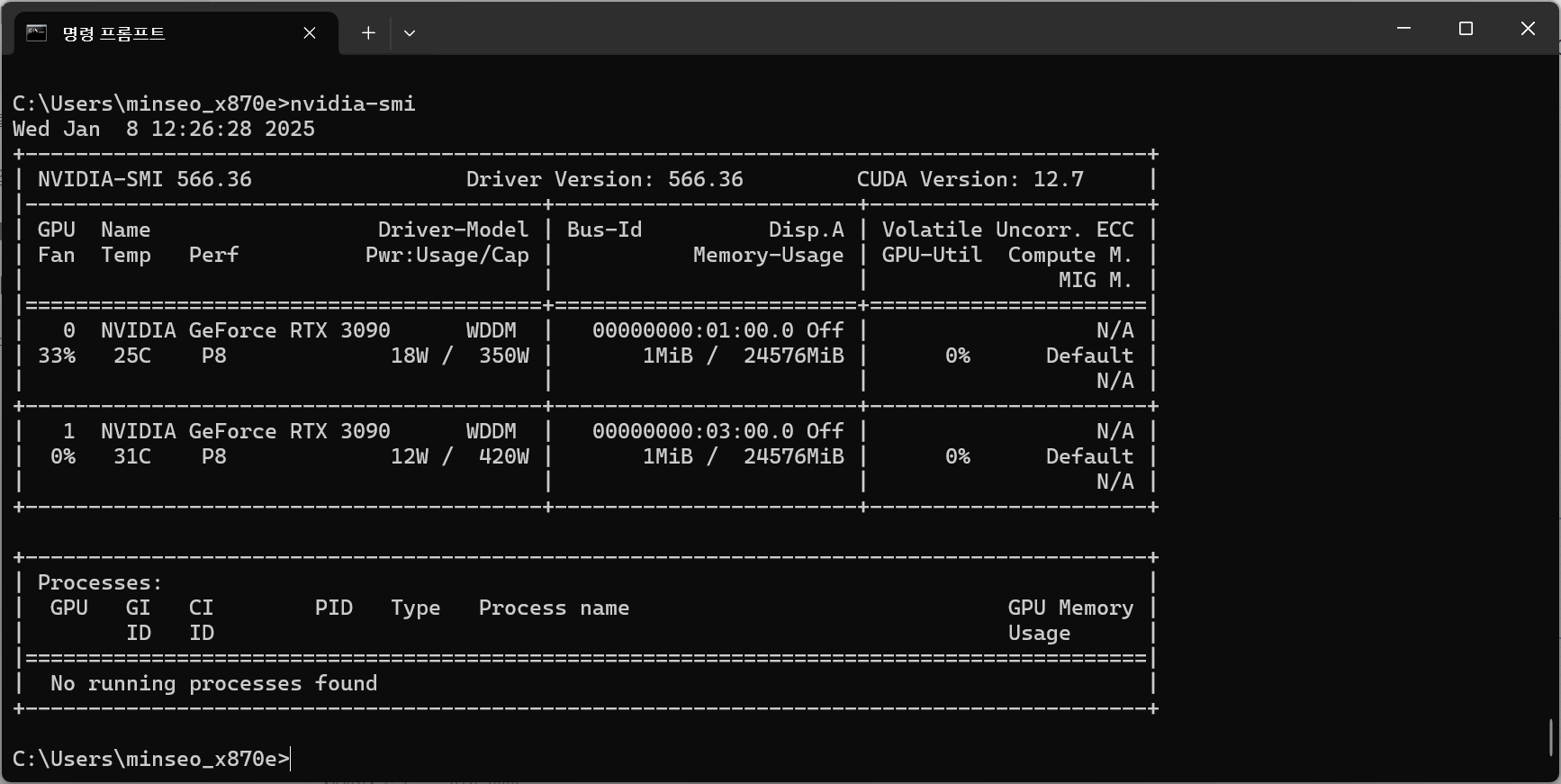The width and height of the screenshot is (1561, 784).
Task: Click the 31C temperature value
Action: [132, 456]
